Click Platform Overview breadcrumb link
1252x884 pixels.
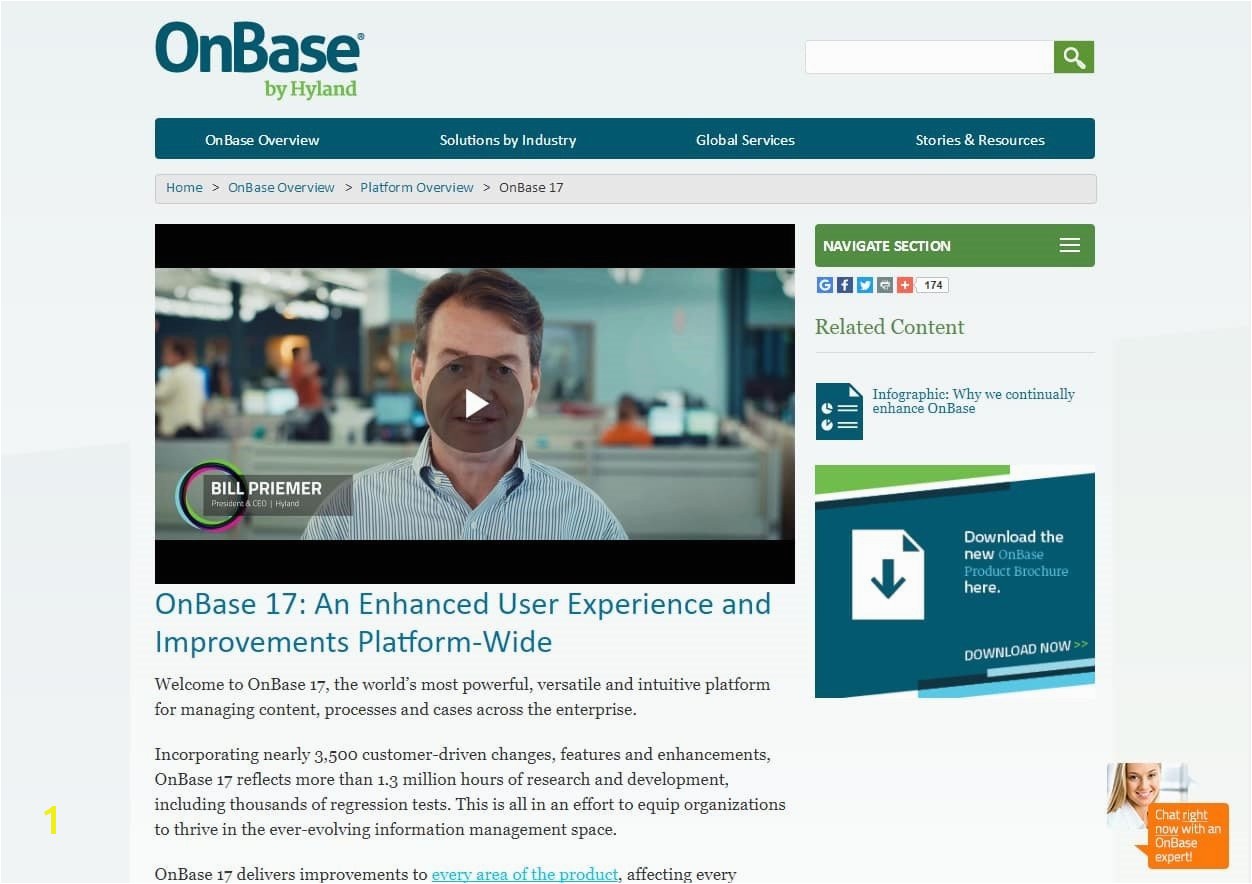pyautogui.click(x=417, y=187)
